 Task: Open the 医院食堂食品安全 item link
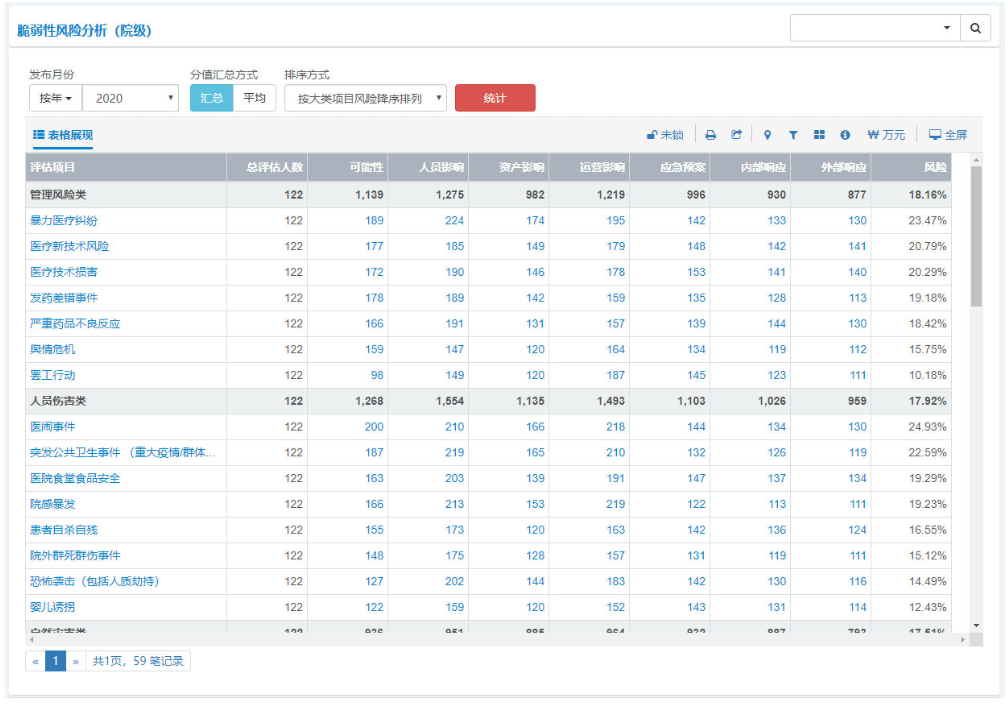pyautogui.click(x=75, y=478)
